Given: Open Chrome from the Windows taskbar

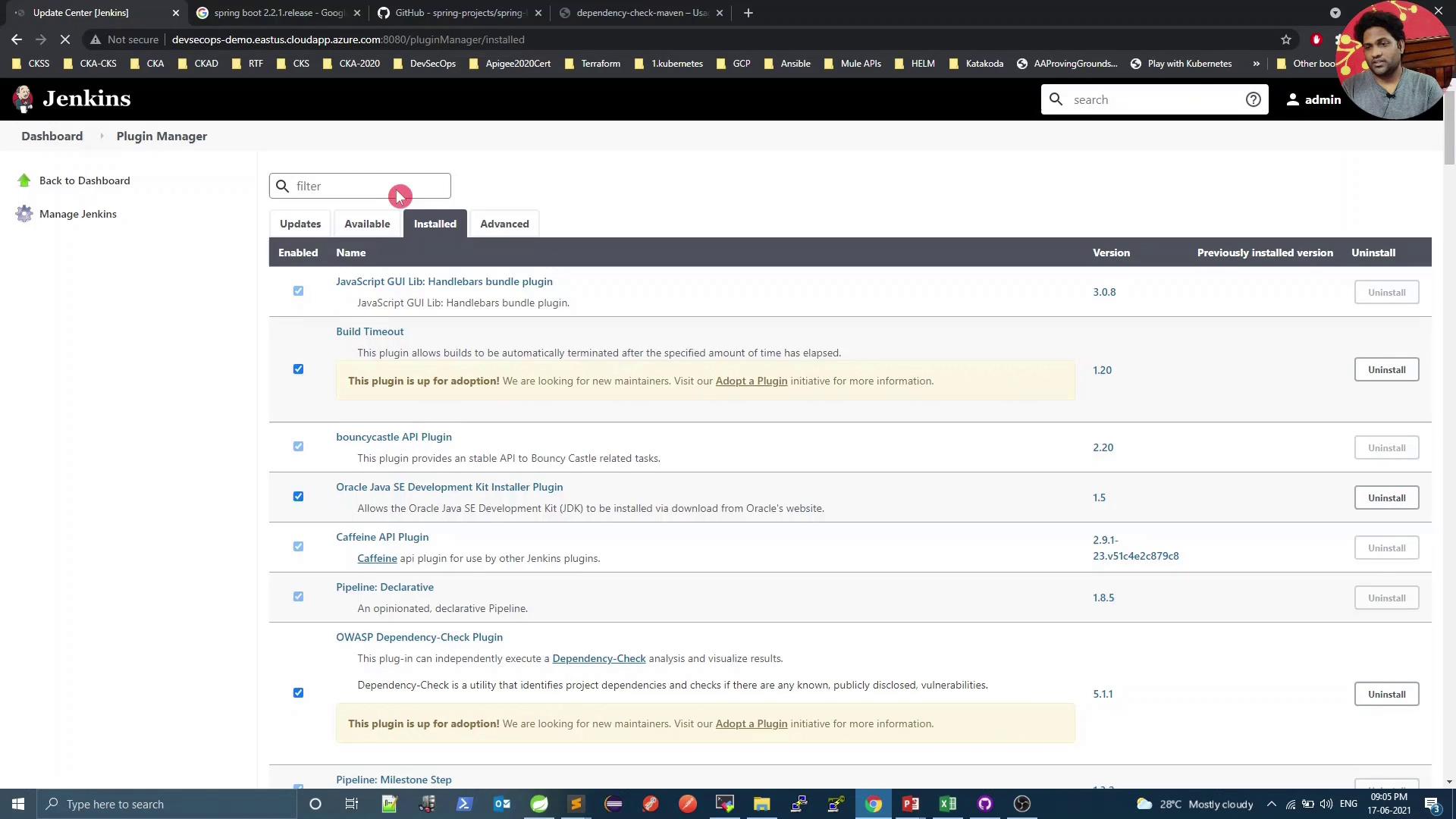Looking at the screenshot, I should [874, 804].
